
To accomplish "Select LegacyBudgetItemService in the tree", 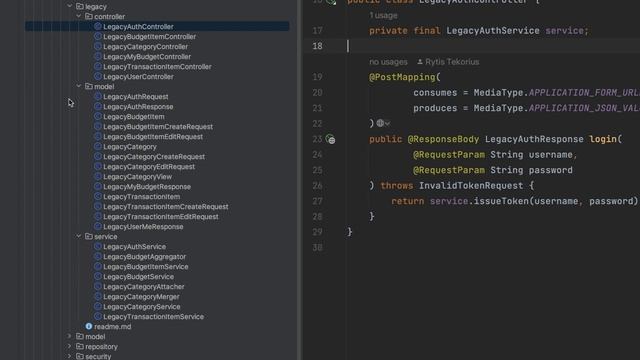I will pyautogui.click(x=146, y=267).
